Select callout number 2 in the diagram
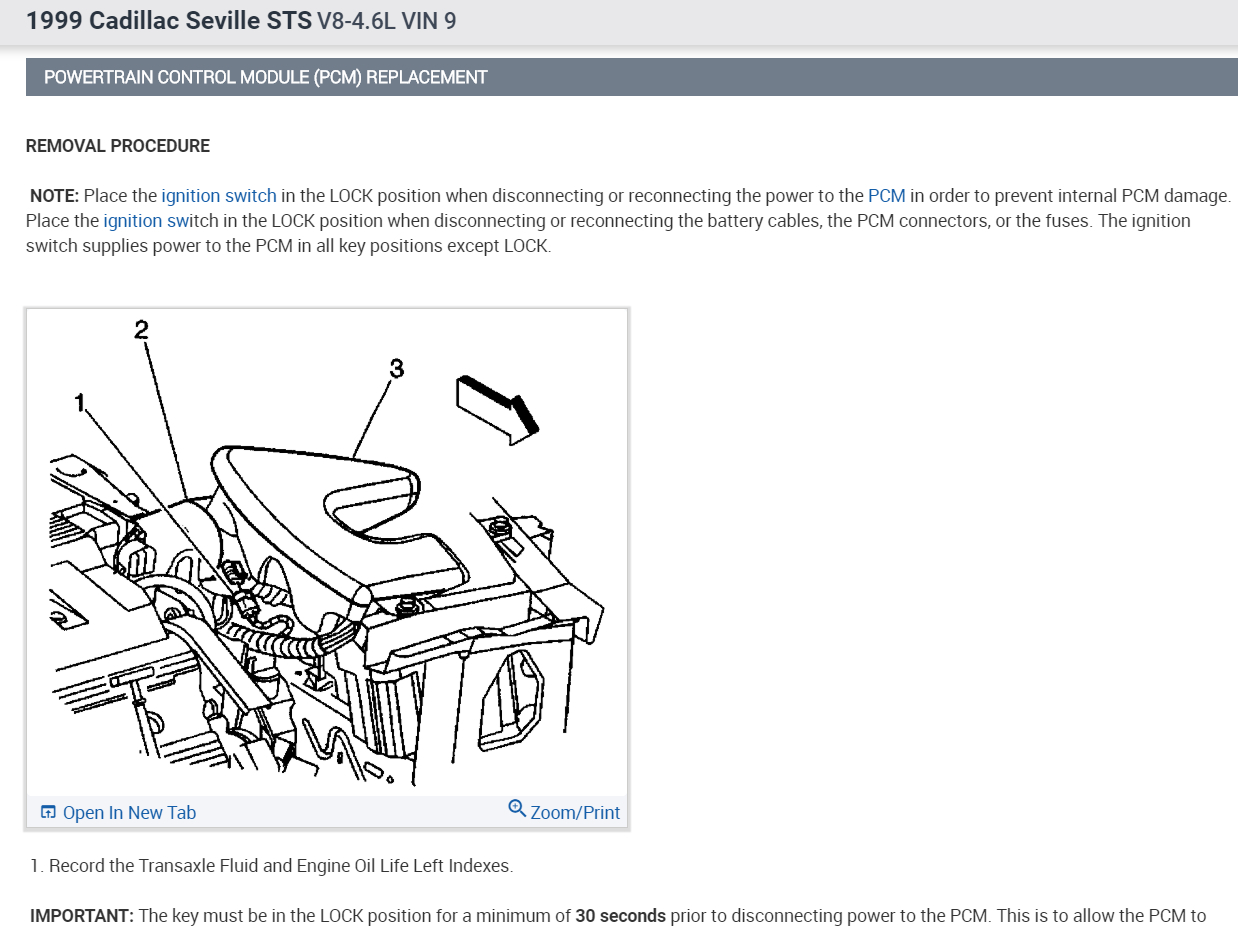The height and width of the screenshot is (932, 1238). [141, 330]
